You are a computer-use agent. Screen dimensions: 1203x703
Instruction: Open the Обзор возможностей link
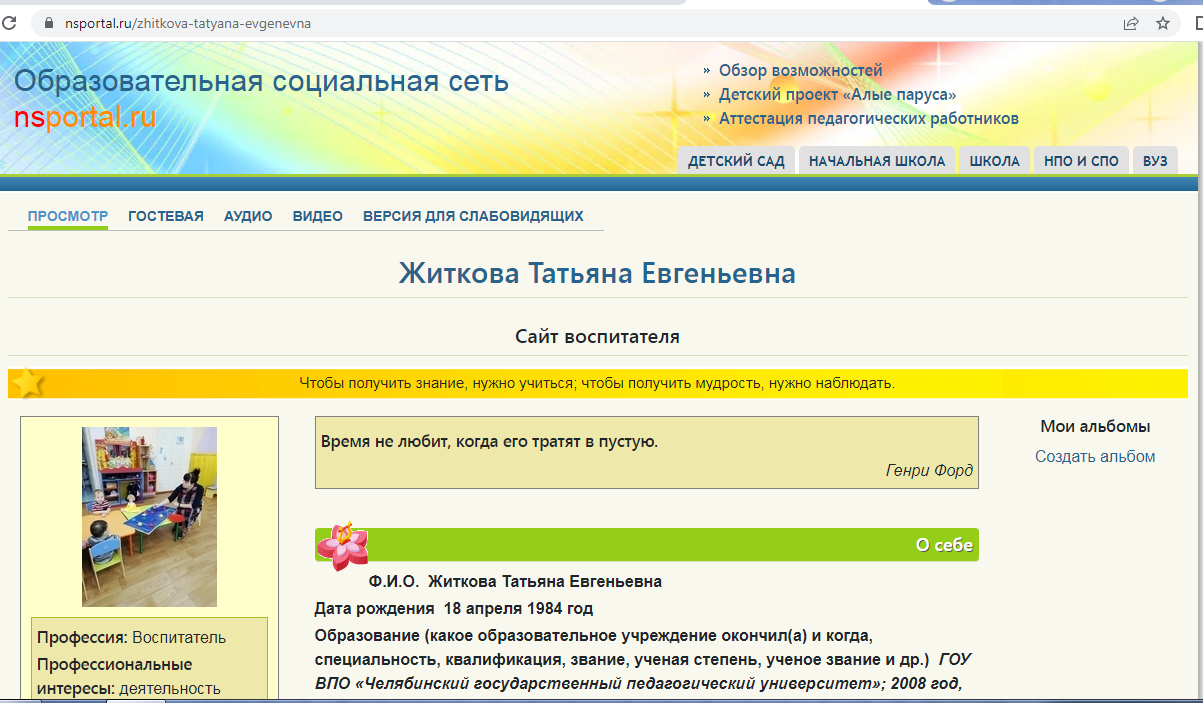tap(800, 70)
